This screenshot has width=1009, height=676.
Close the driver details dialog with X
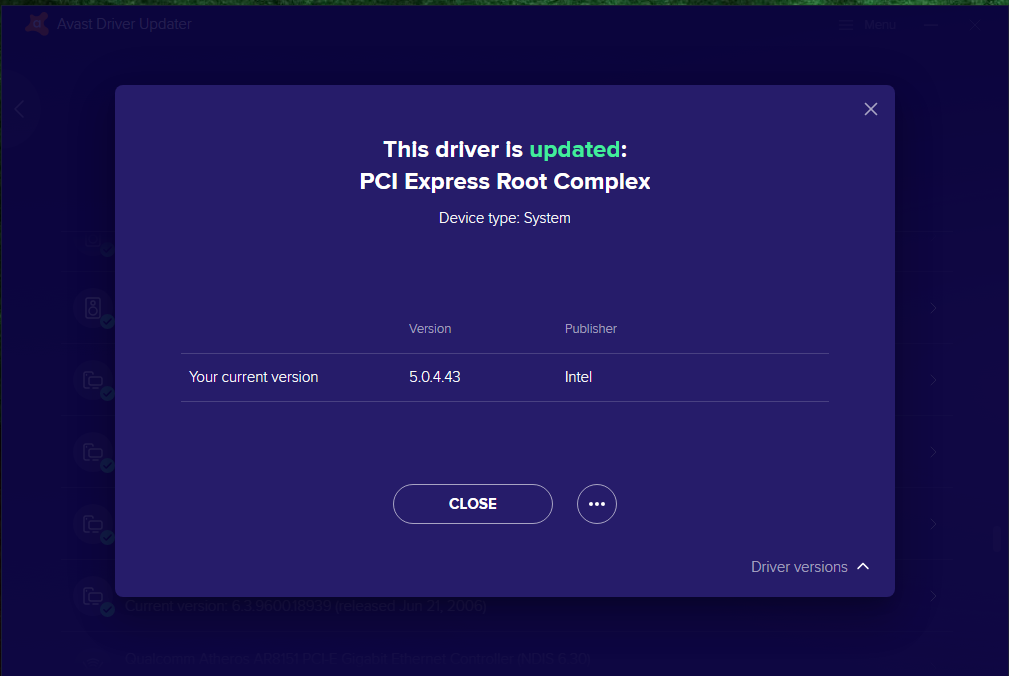870,109
